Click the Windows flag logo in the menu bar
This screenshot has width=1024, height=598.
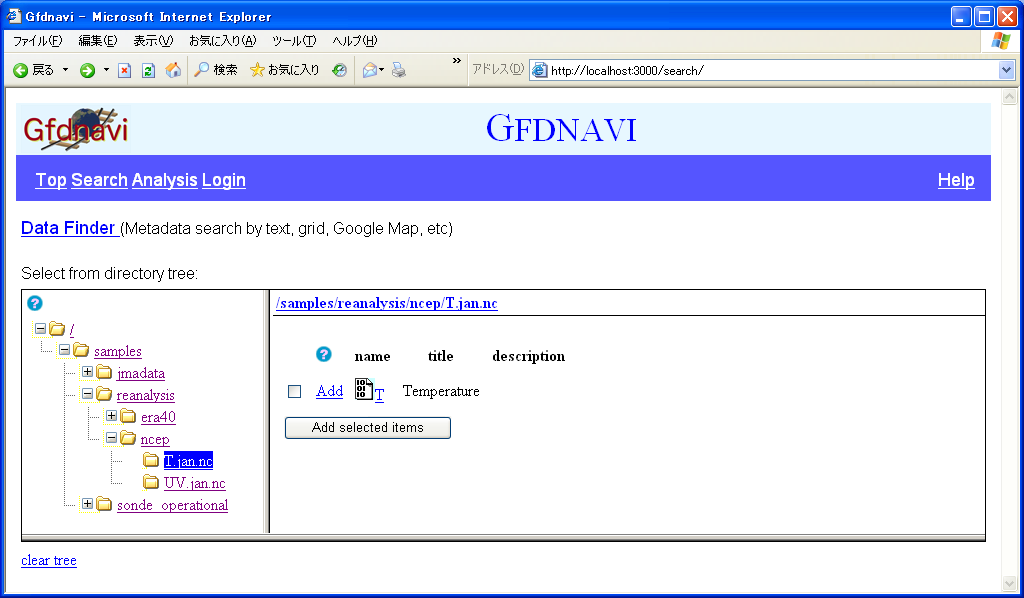coord(1000,40)
